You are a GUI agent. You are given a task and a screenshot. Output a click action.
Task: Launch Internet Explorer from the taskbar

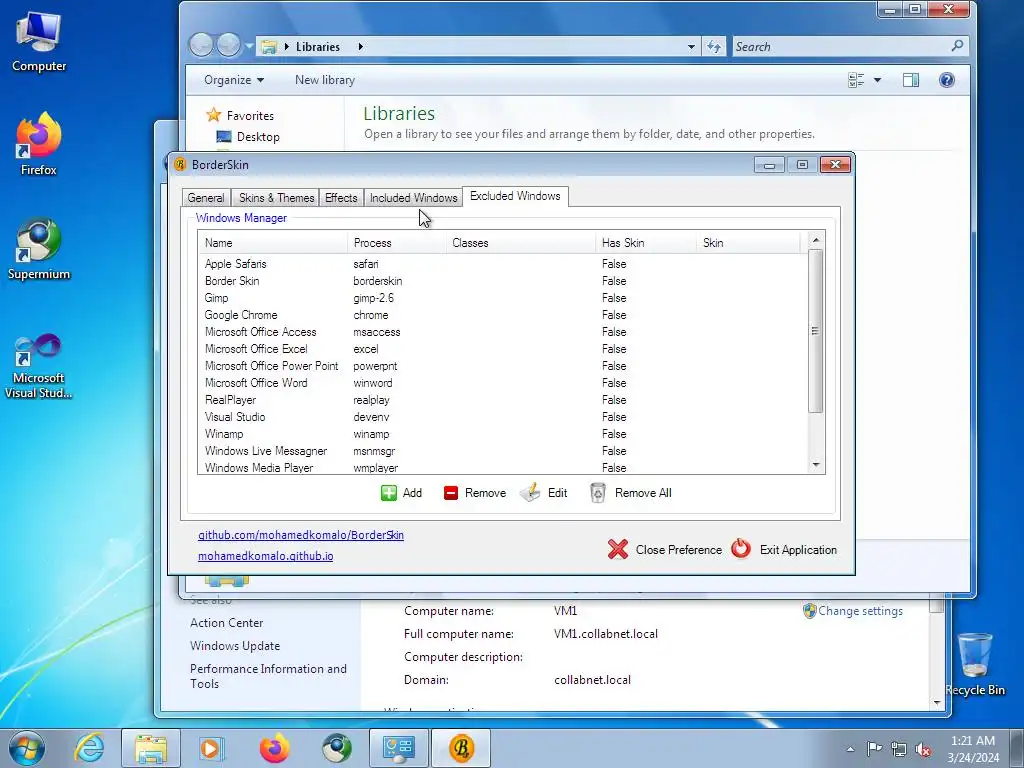(89, 748)
